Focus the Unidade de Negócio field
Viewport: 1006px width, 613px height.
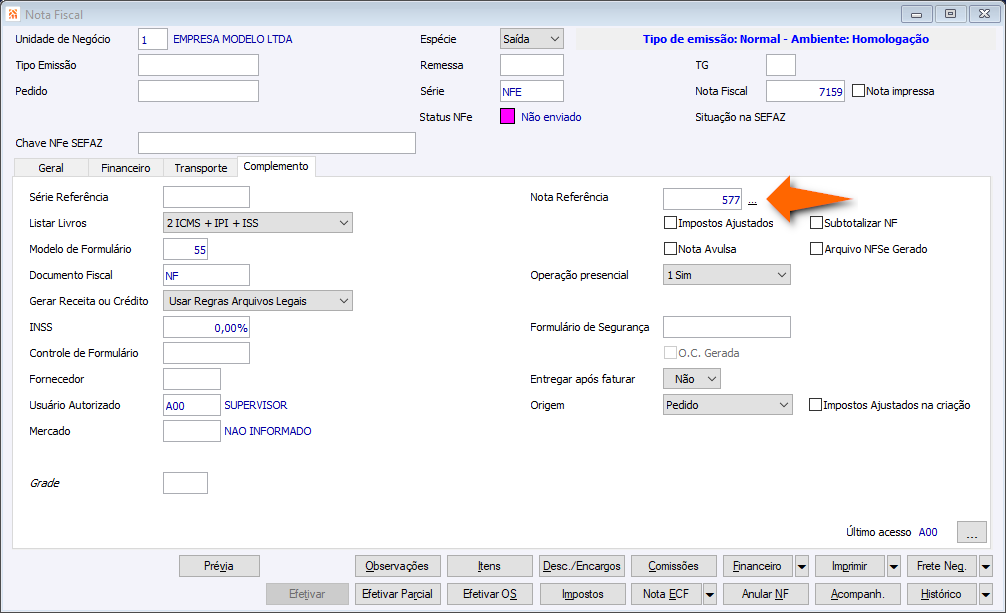tap(153, 39)
